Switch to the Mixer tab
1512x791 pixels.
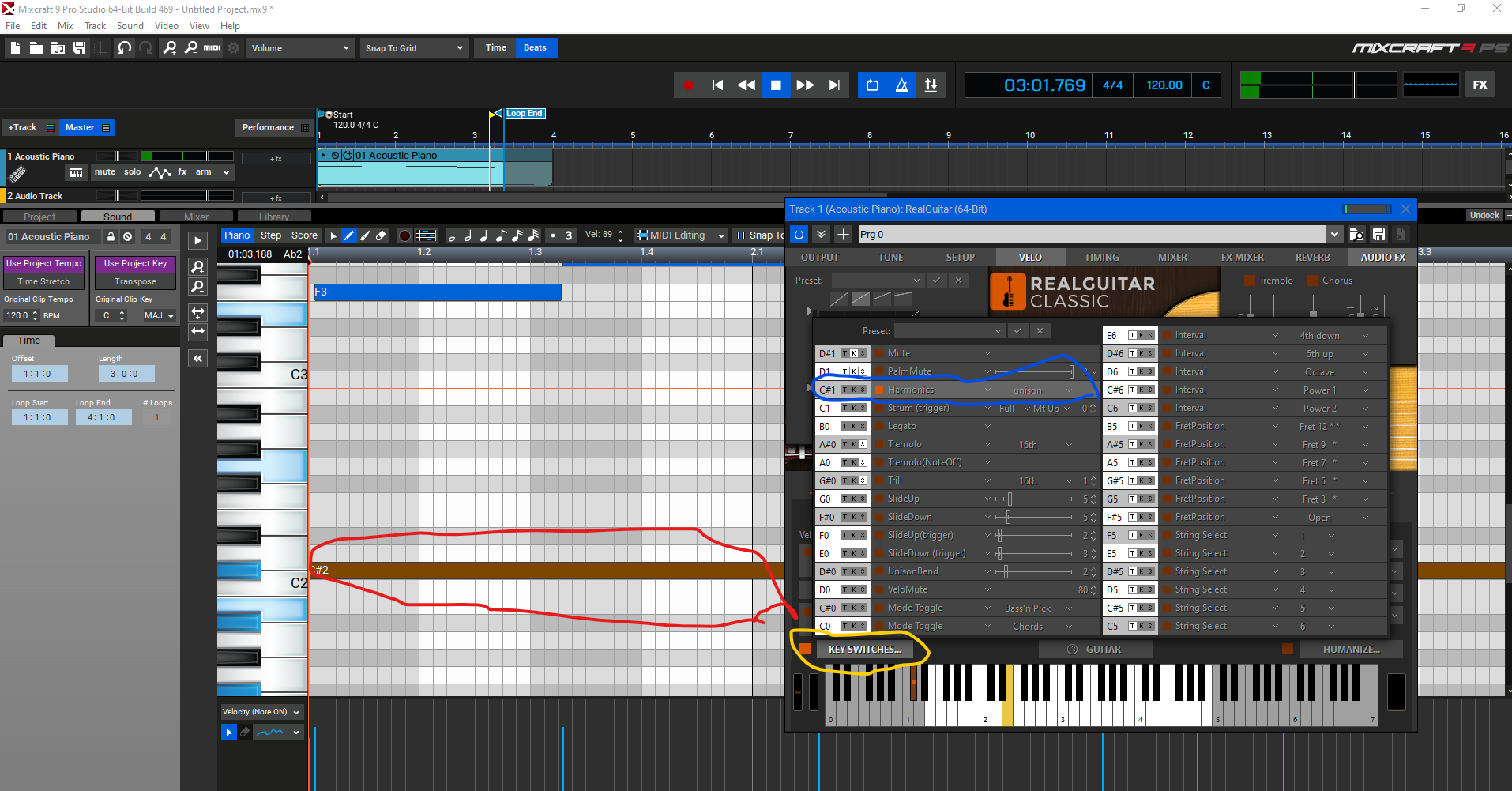coord(196,217)
